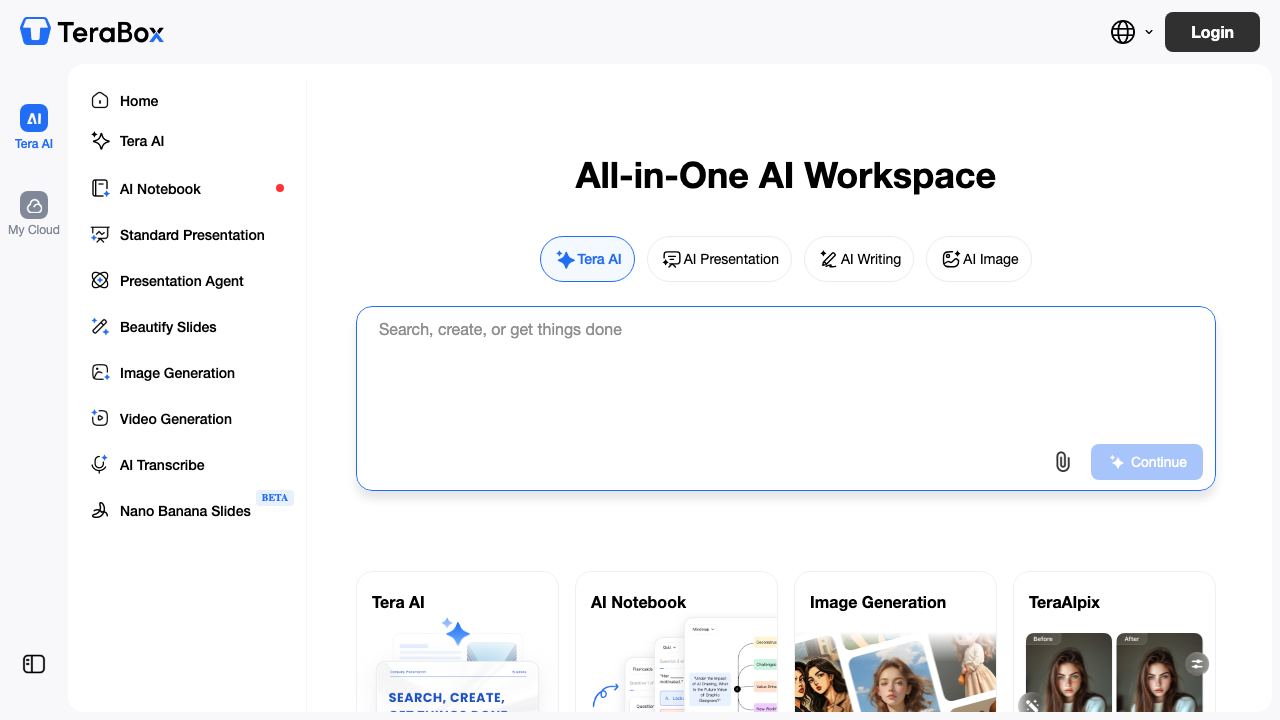Click the Tera AI sparkle sidebar icon
Viewport: 1280px width, 720px height.
tap(100, 141)
